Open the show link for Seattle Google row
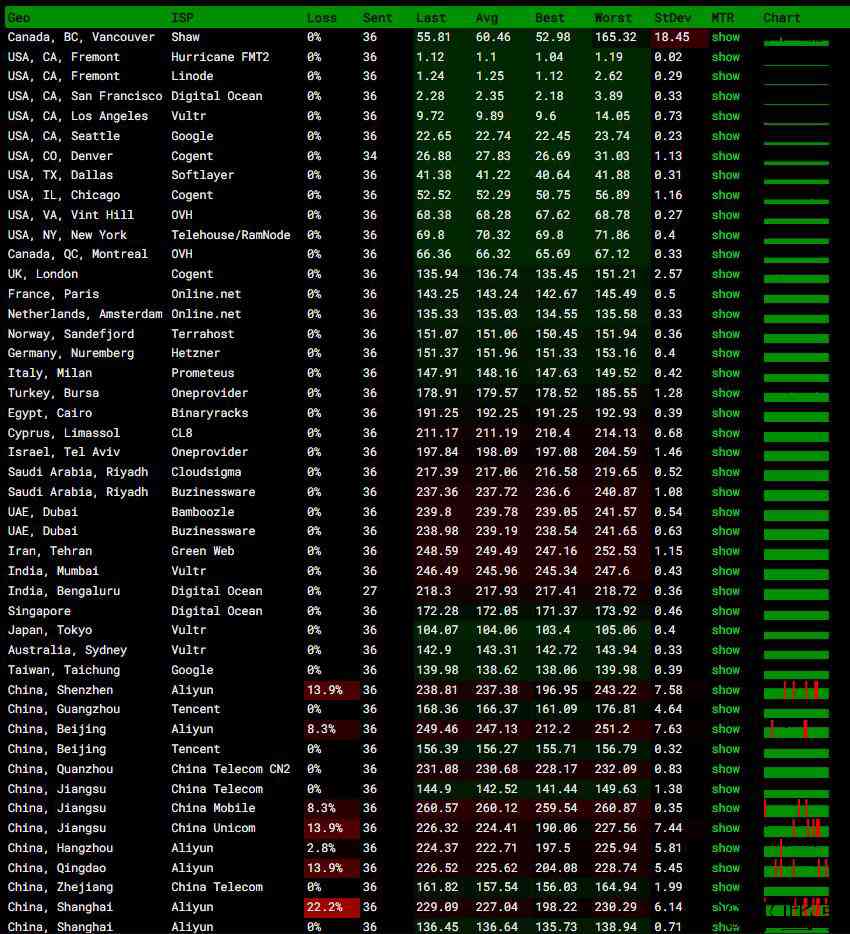850x934 pixels. click(726, 136)
